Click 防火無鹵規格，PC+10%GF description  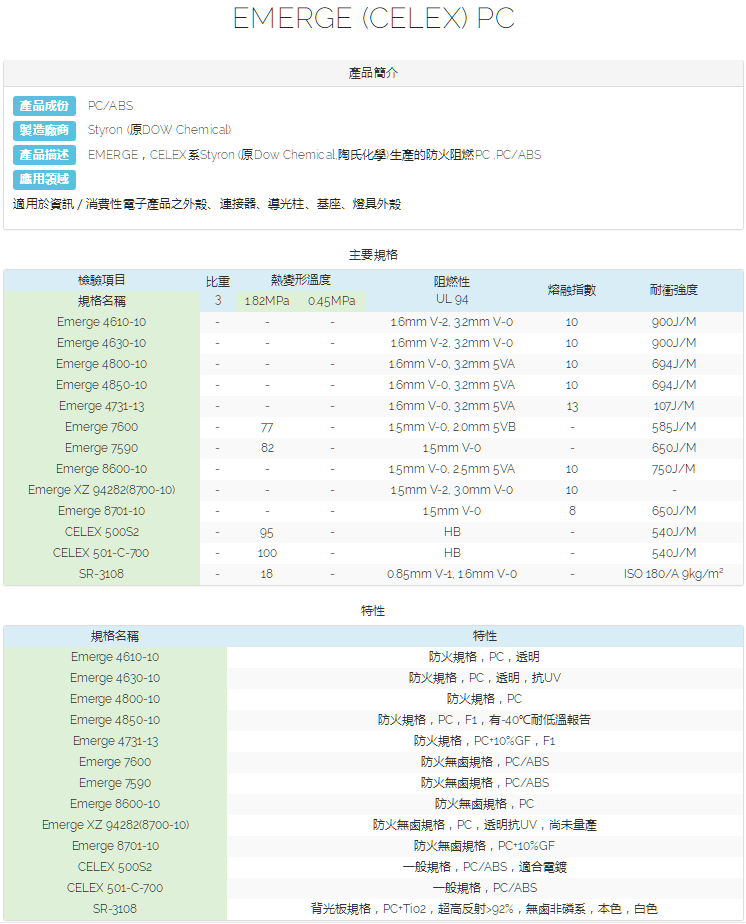[x=485, y=846]
